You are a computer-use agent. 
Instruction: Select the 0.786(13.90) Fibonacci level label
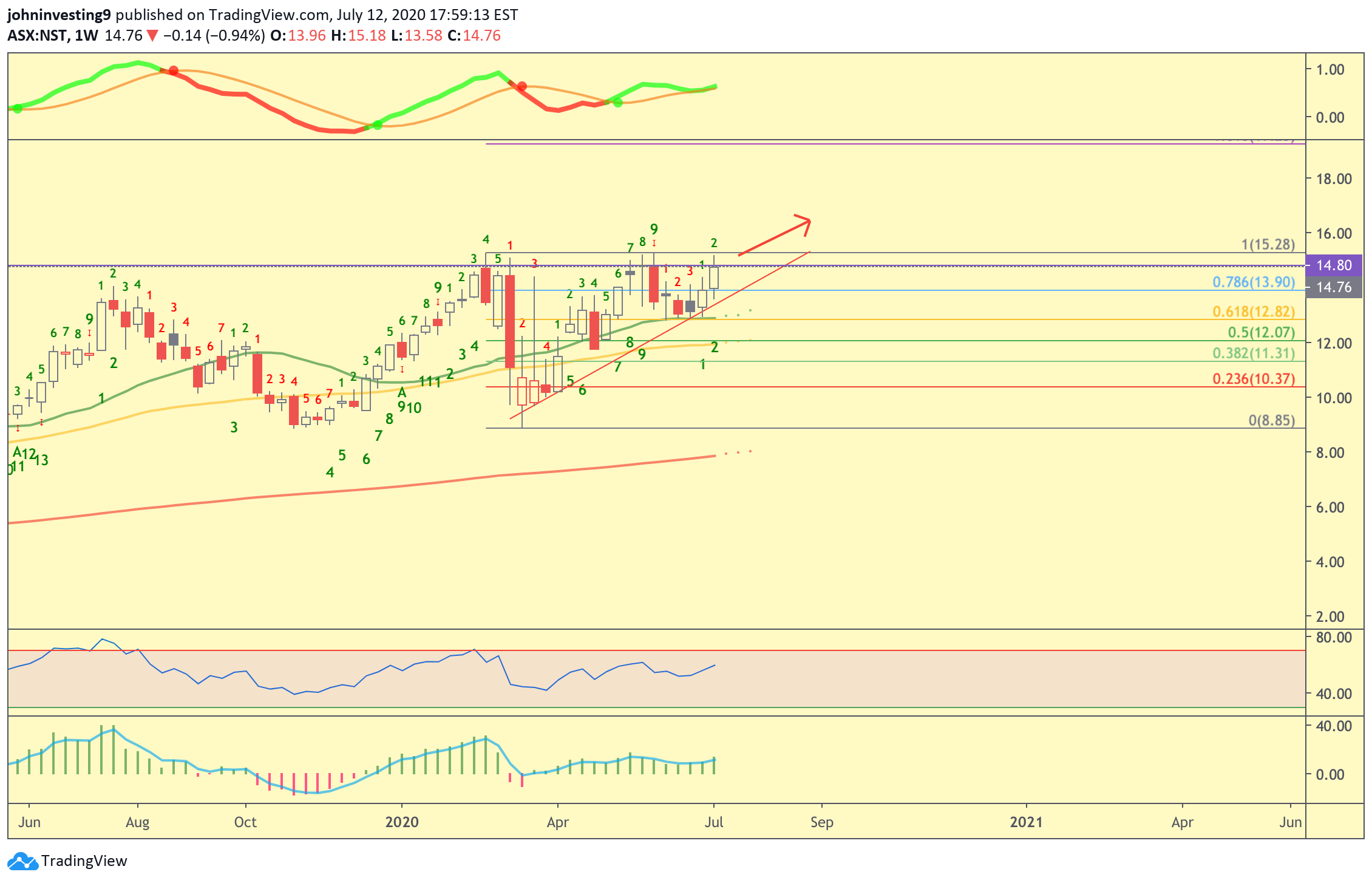pos(1253,282)
